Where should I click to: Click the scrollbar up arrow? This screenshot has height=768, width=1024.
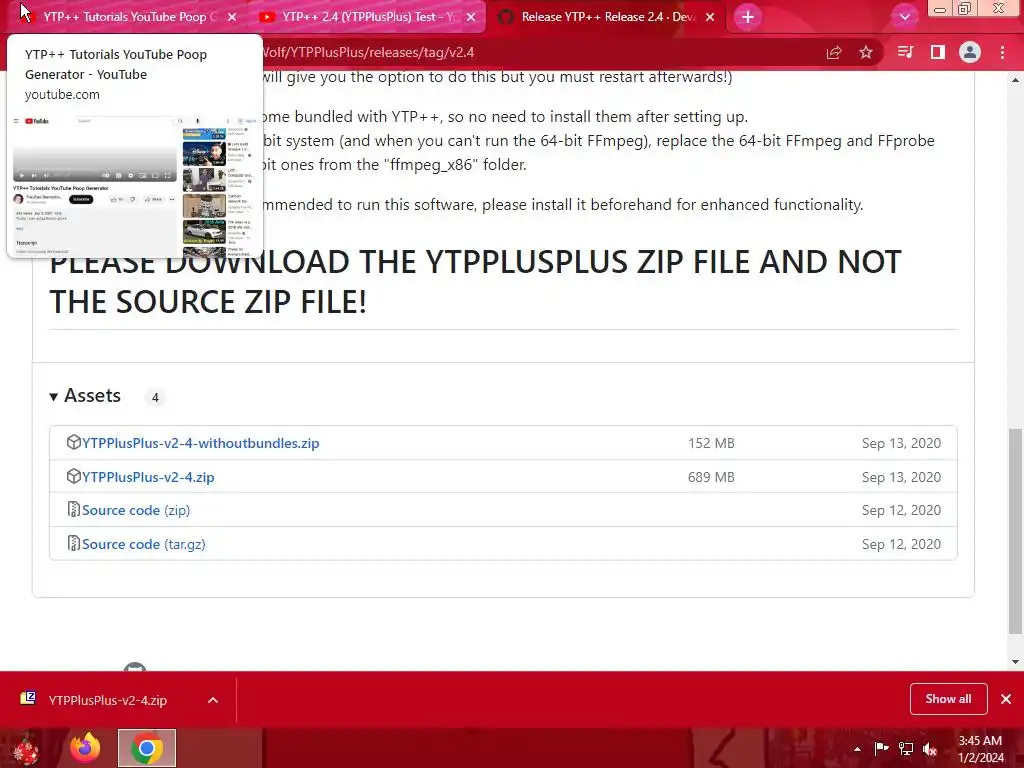click(1015, 80)
